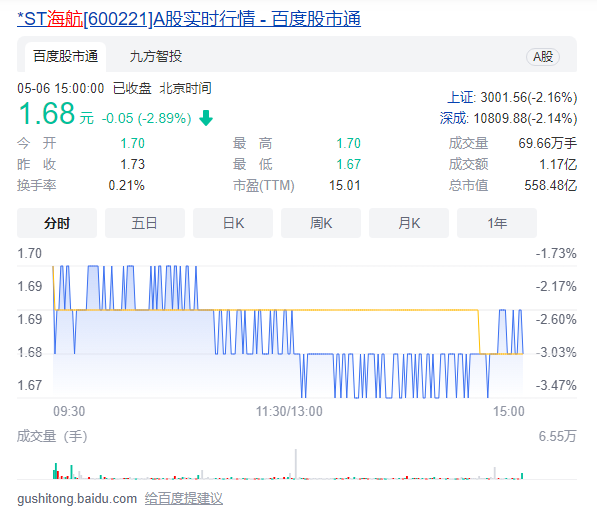
Task: Click the 昨收 value 1.73
Action: tap(132, 164)
